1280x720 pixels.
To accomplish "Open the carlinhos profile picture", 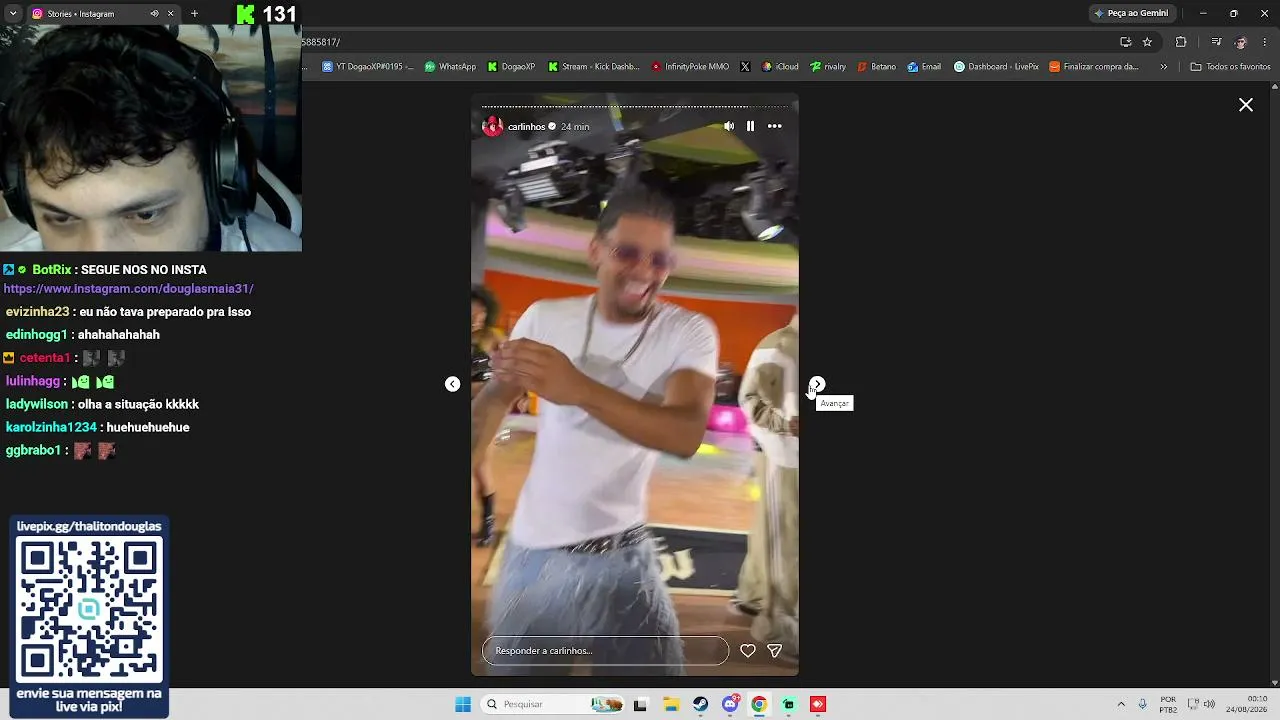I will [492, 126].
